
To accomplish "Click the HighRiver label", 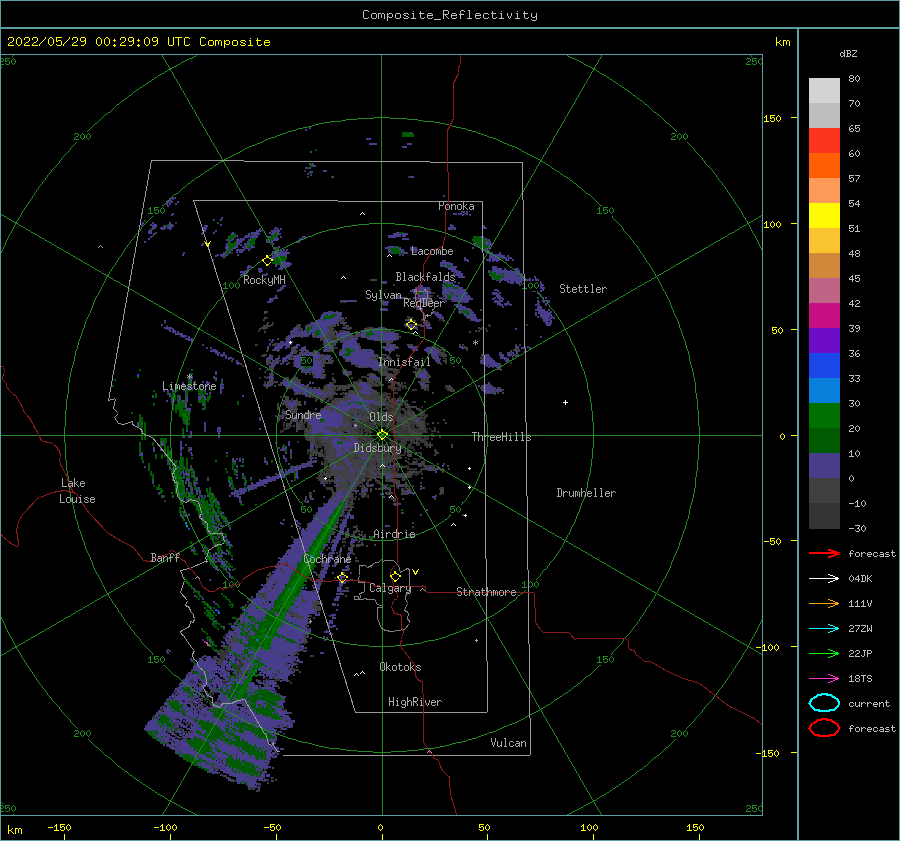I will tap(415, 702).
